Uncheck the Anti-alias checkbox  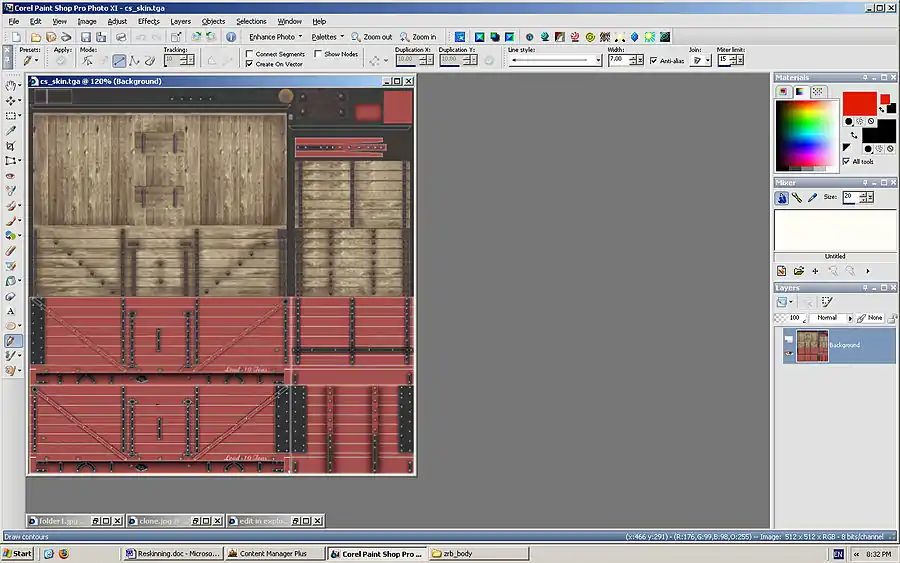[654, 60]
